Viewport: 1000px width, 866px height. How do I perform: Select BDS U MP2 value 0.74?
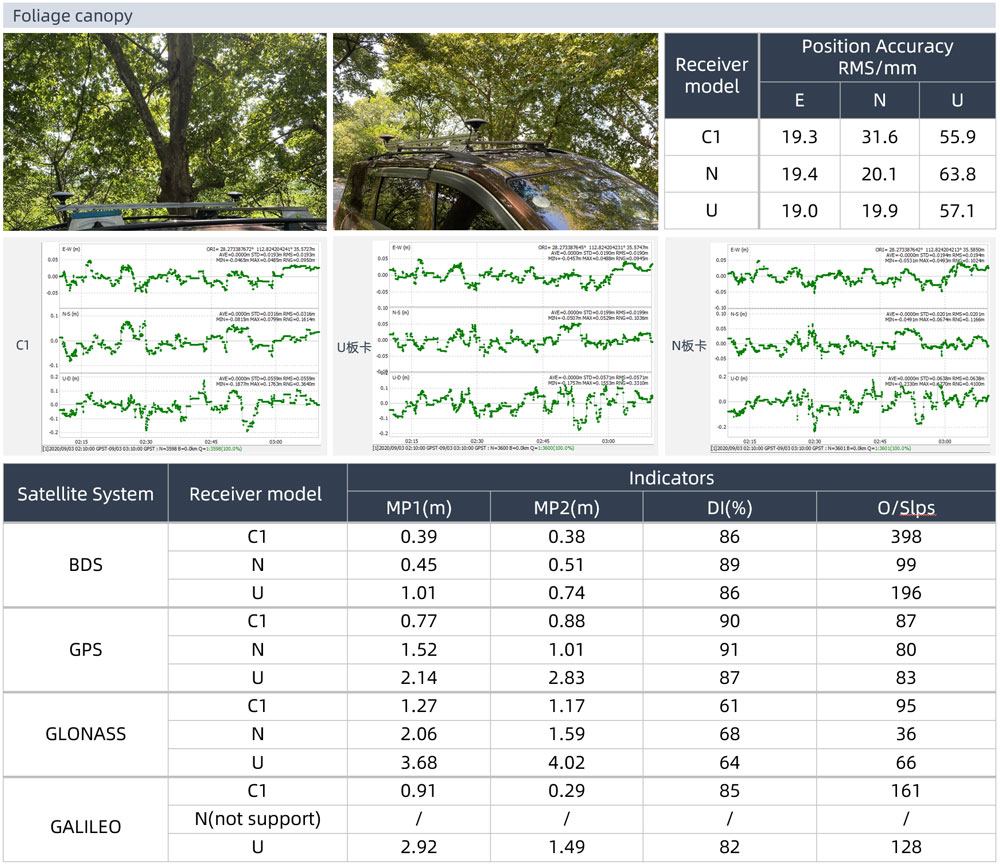coord(566,593)
